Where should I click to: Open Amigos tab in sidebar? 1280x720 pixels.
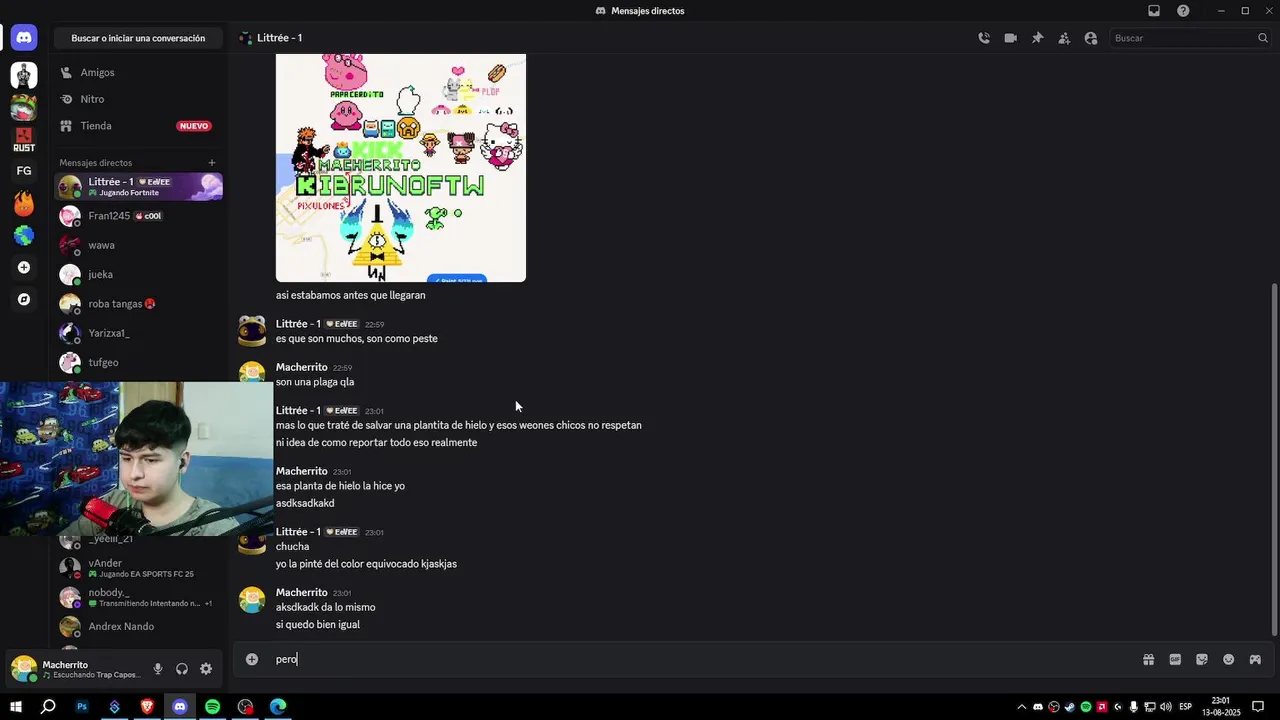139,73
